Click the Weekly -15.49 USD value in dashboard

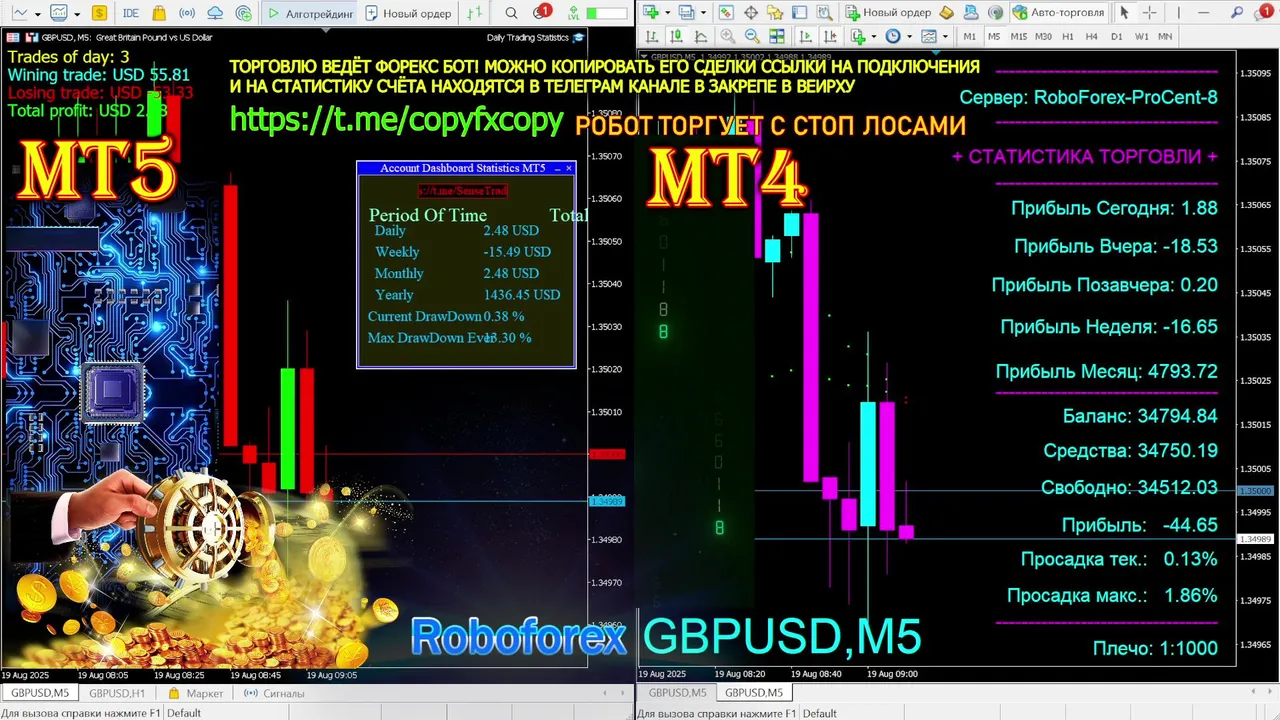pyautogui.click(x=516, y=252)
